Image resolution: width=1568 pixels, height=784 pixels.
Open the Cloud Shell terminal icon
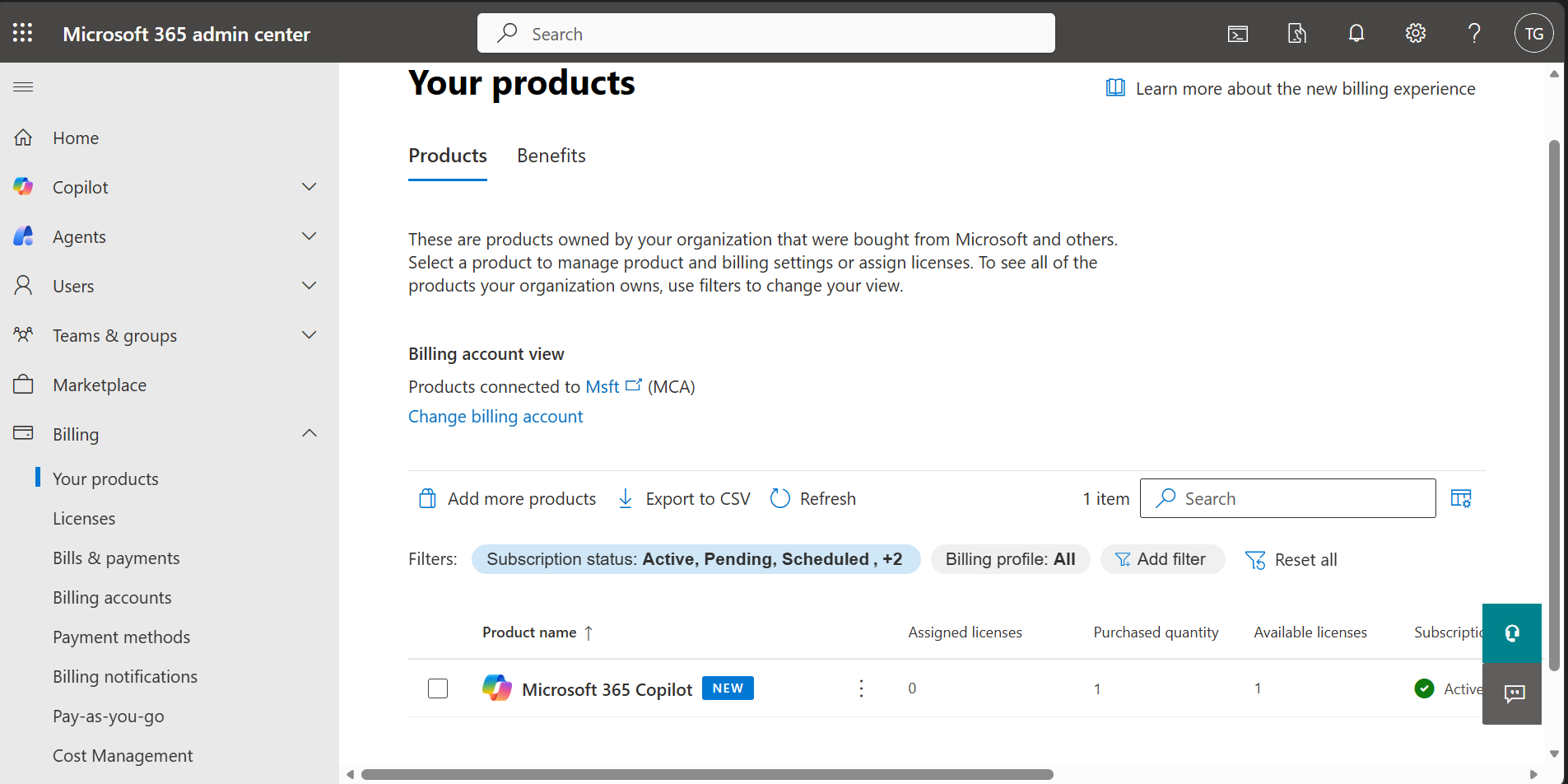click(1238, 34)
